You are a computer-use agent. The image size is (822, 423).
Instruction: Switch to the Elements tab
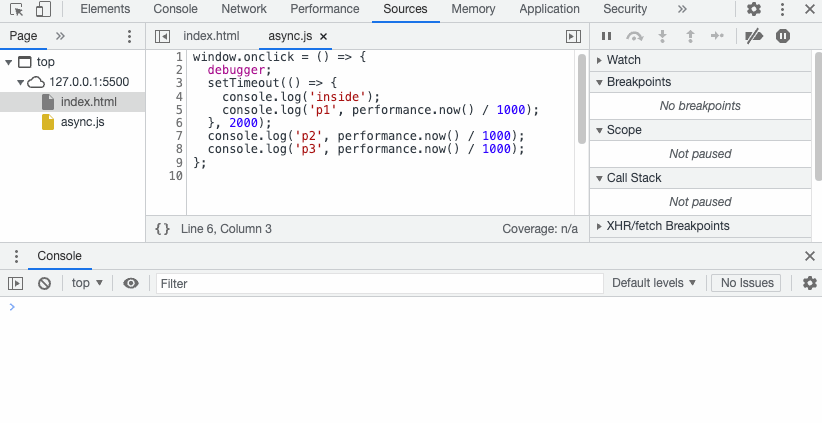[x=105, y=9]
